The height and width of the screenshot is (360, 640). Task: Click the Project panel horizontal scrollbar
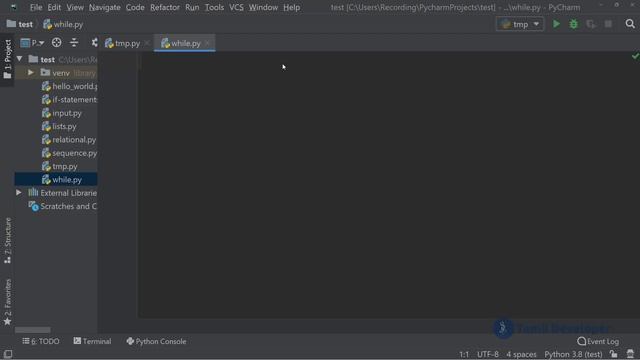click(33, 330)
